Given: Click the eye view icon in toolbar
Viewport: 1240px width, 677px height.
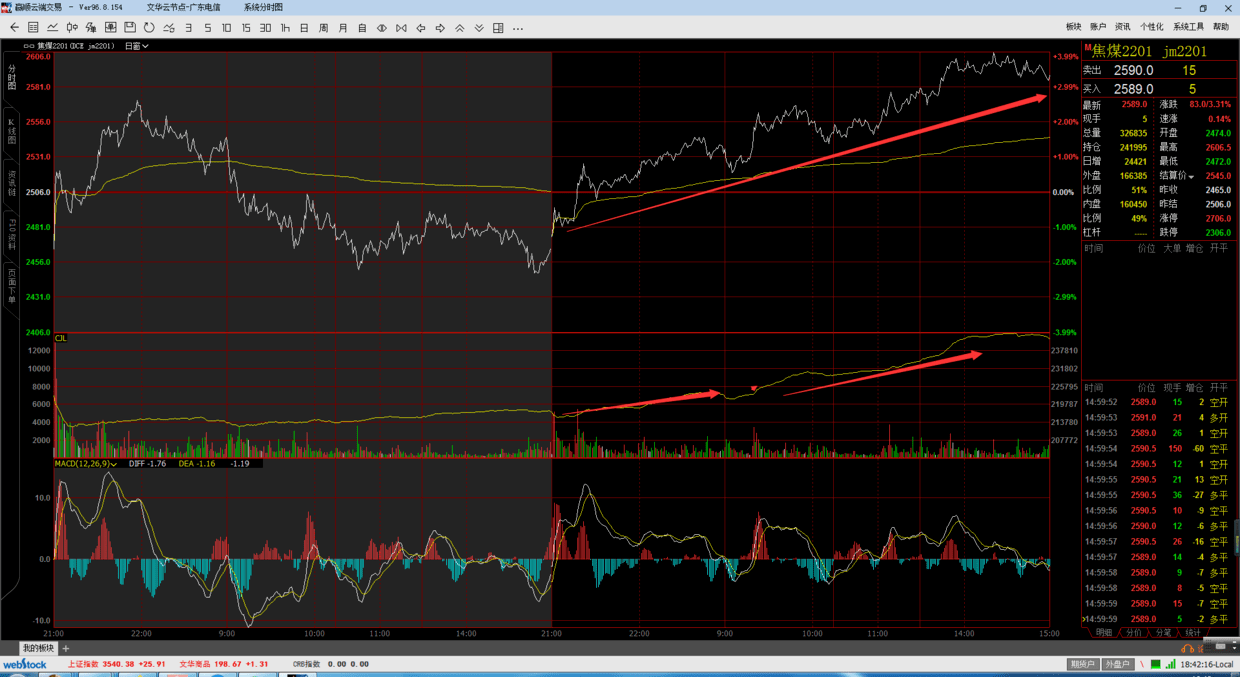Looking at the screenshot, I should click(x=381, y=28).
